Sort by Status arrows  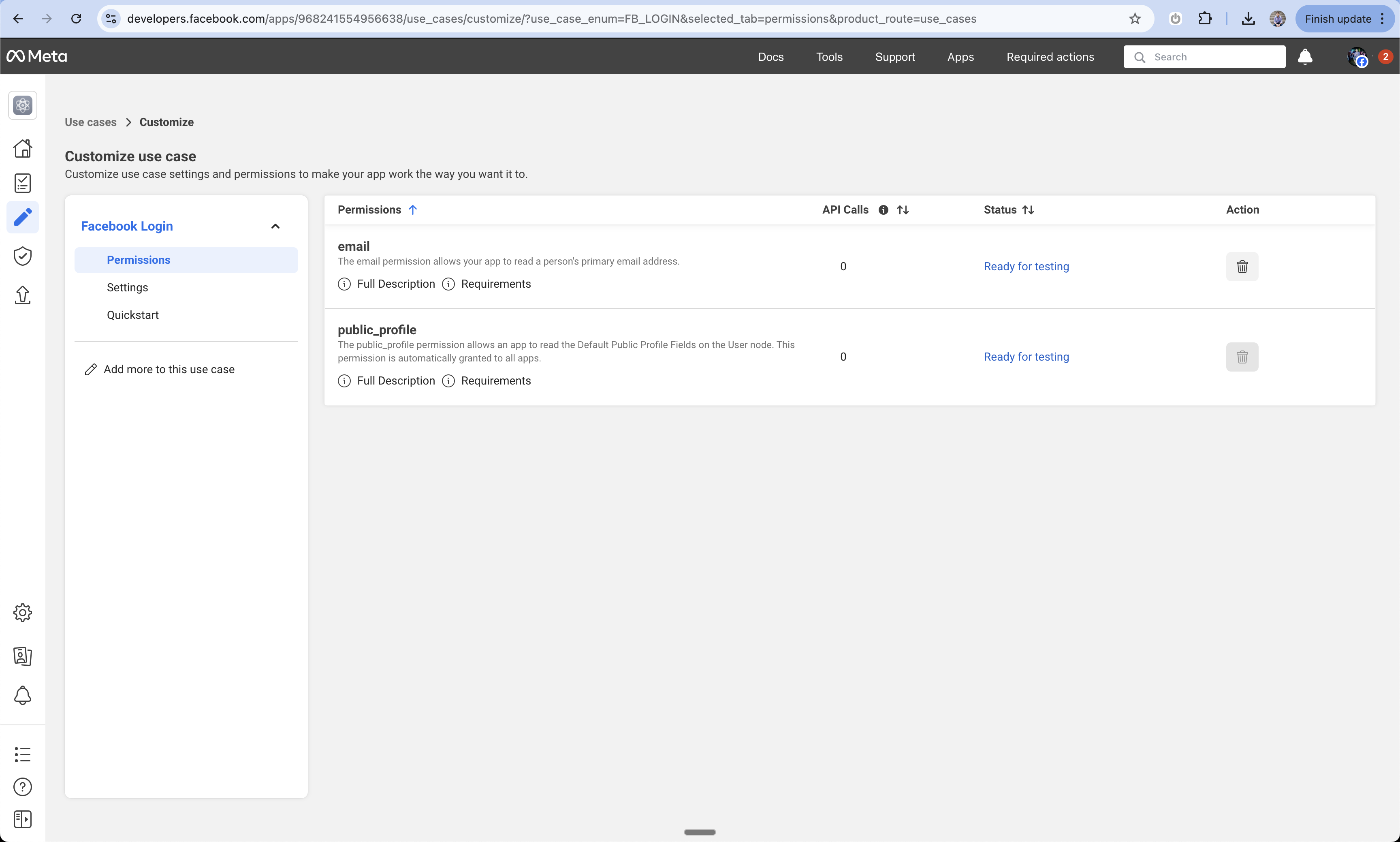coord(1028,210)
